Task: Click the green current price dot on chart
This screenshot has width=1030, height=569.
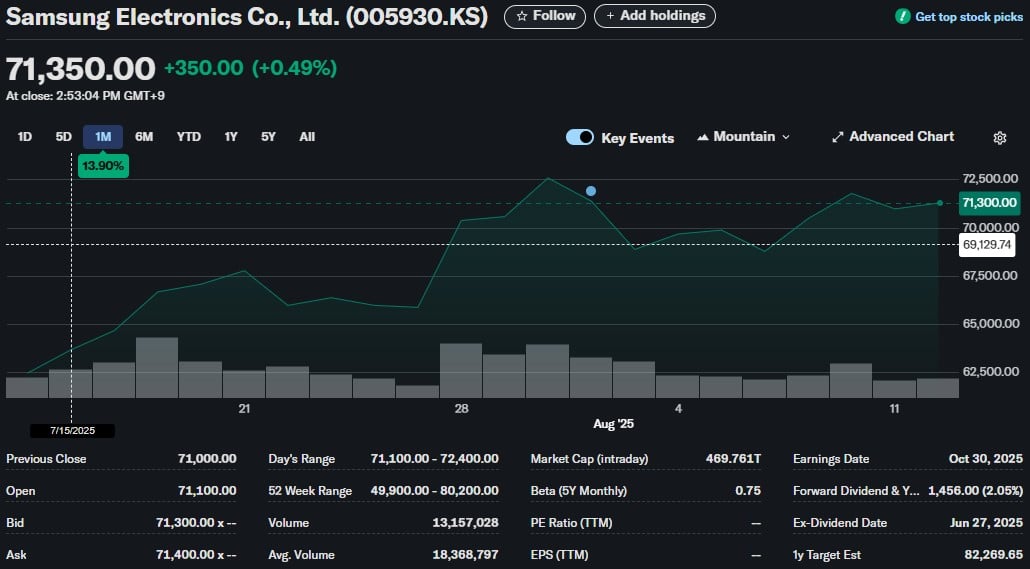Action: click(940, 203)
